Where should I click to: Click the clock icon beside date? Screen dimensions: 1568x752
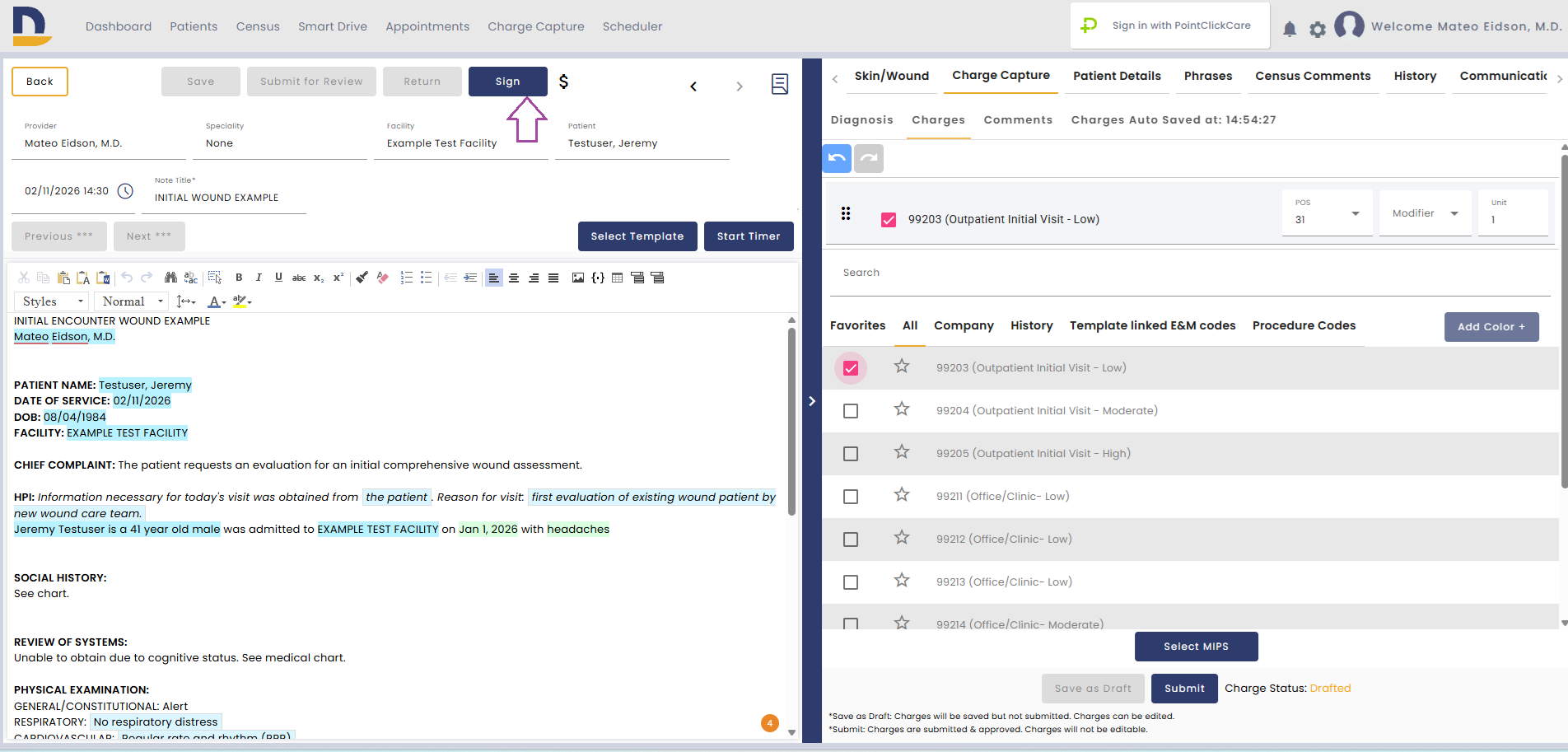125,191
